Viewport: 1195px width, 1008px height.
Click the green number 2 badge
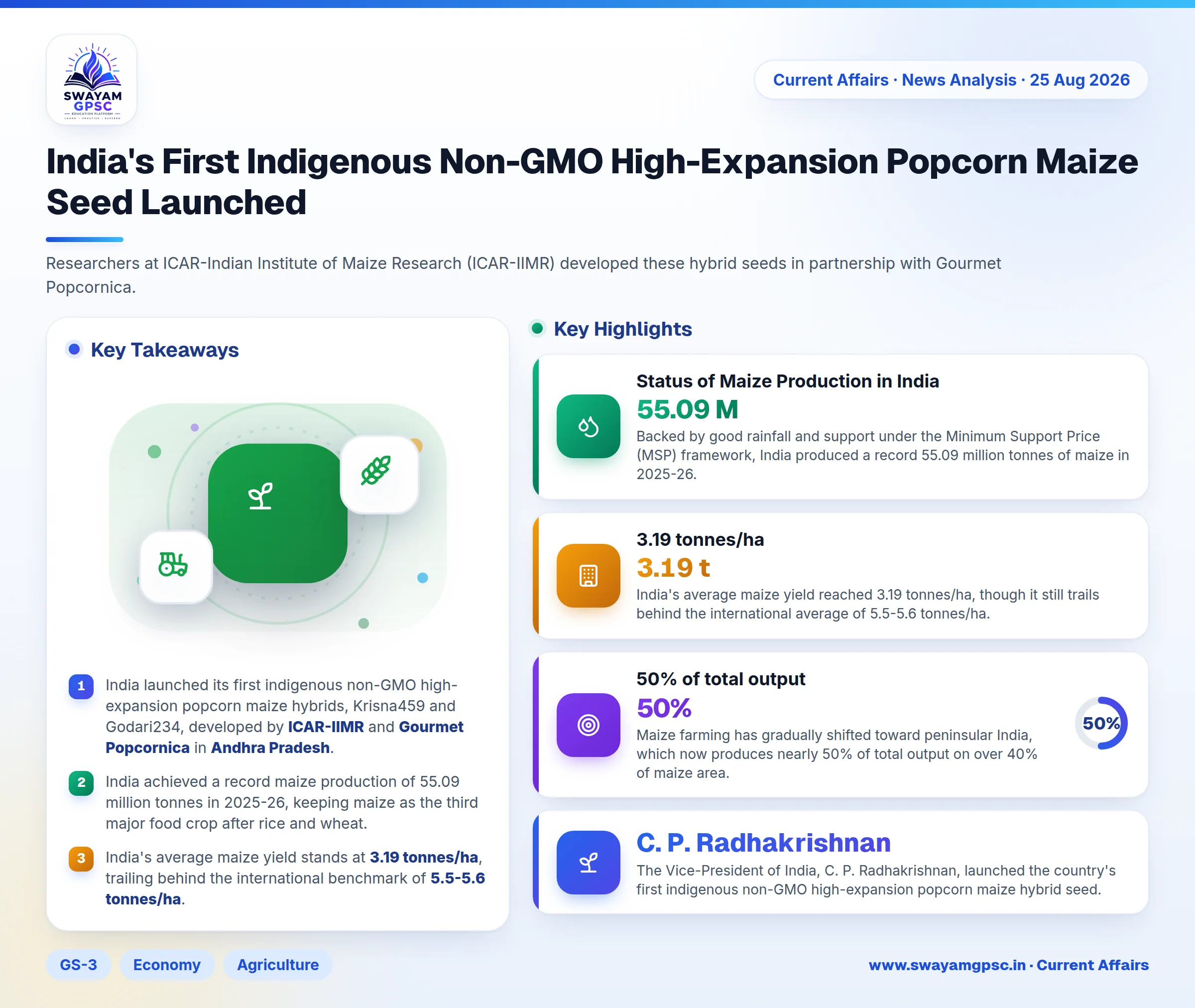click(81, 782)
